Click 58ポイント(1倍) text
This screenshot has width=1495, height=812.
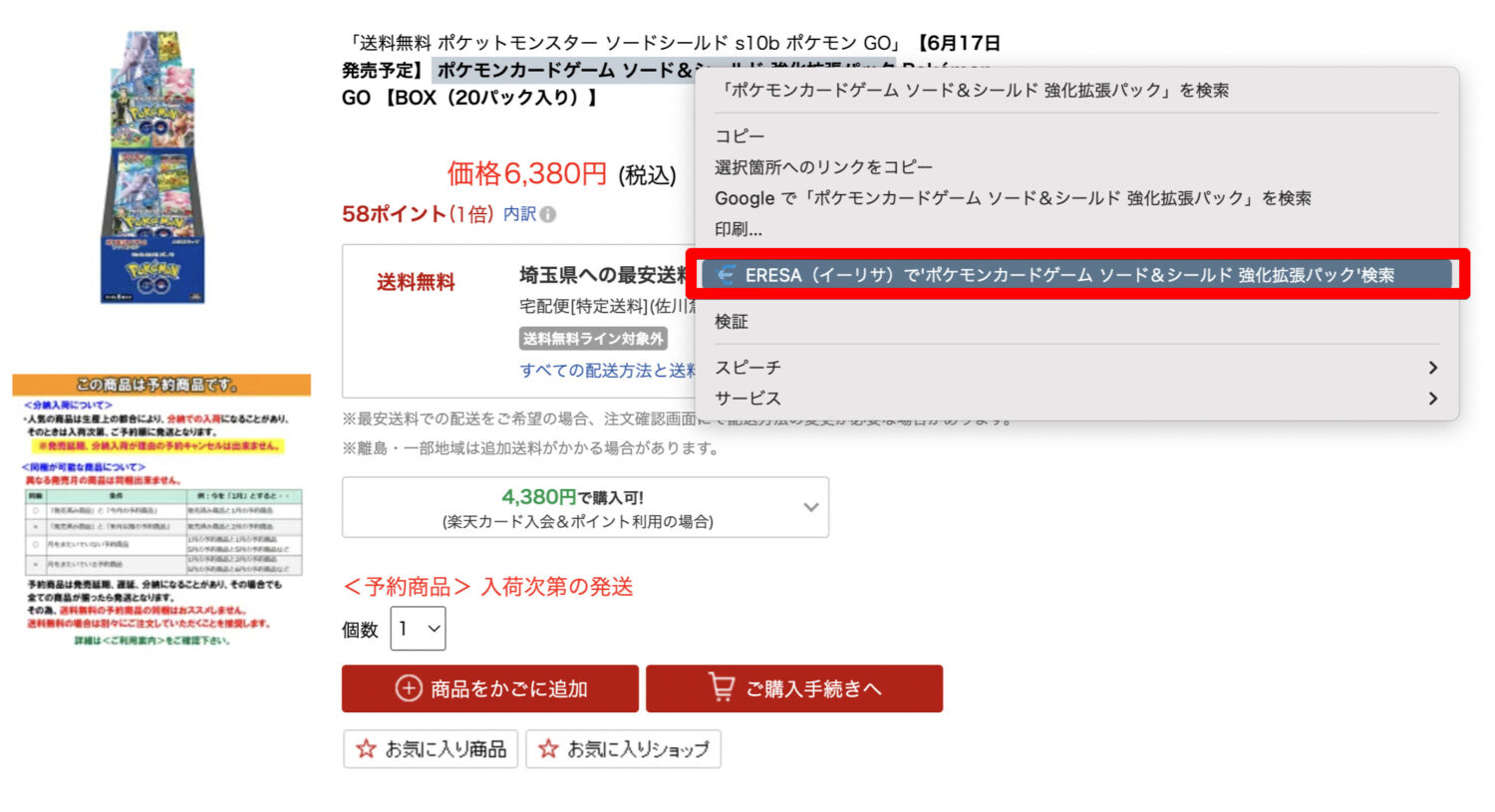click(418, 214)
